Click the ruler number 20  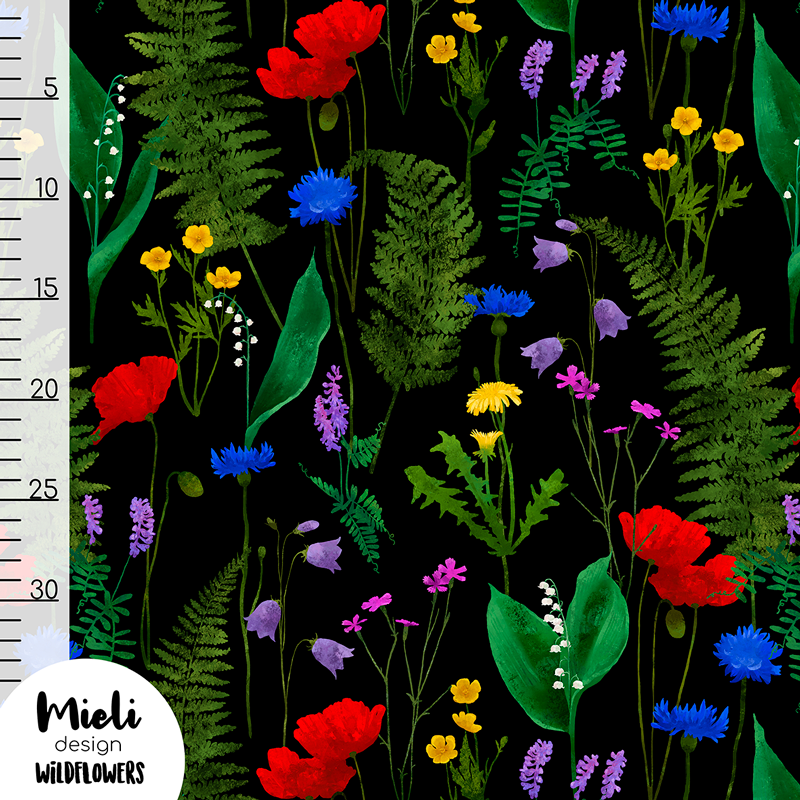44,389
